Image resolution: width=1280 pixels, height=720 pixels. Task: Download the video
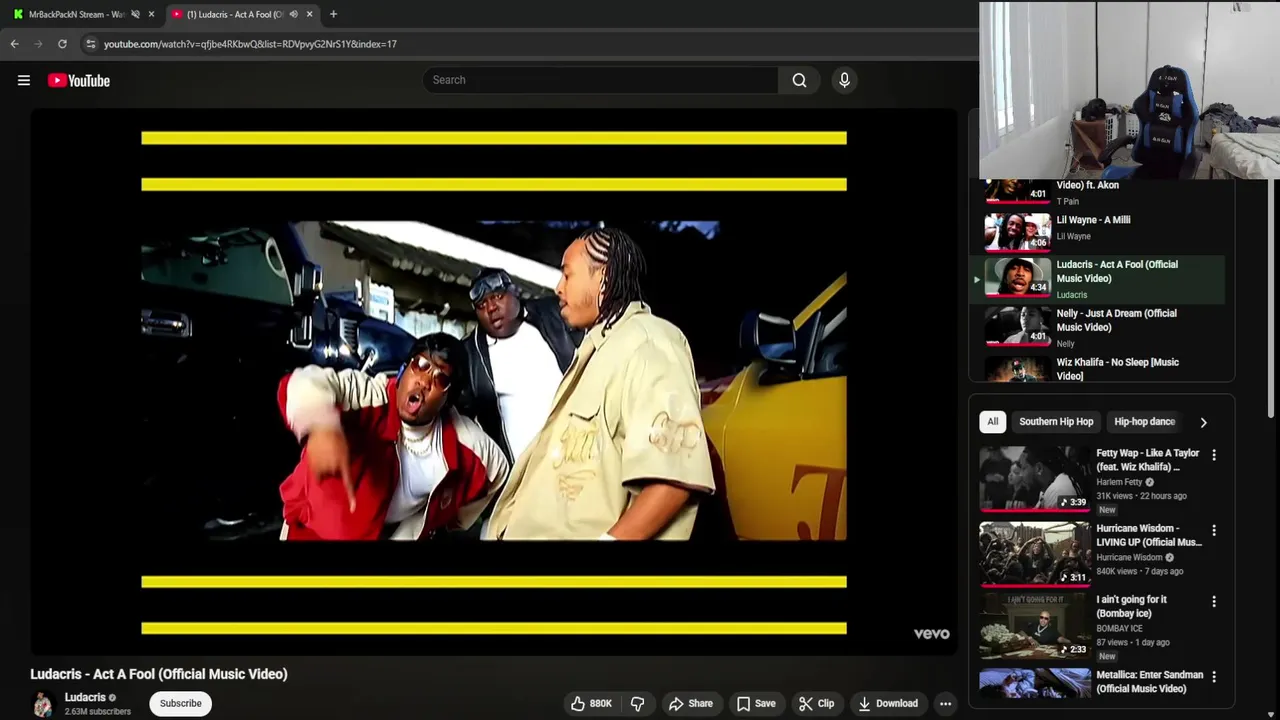[888, 703]
